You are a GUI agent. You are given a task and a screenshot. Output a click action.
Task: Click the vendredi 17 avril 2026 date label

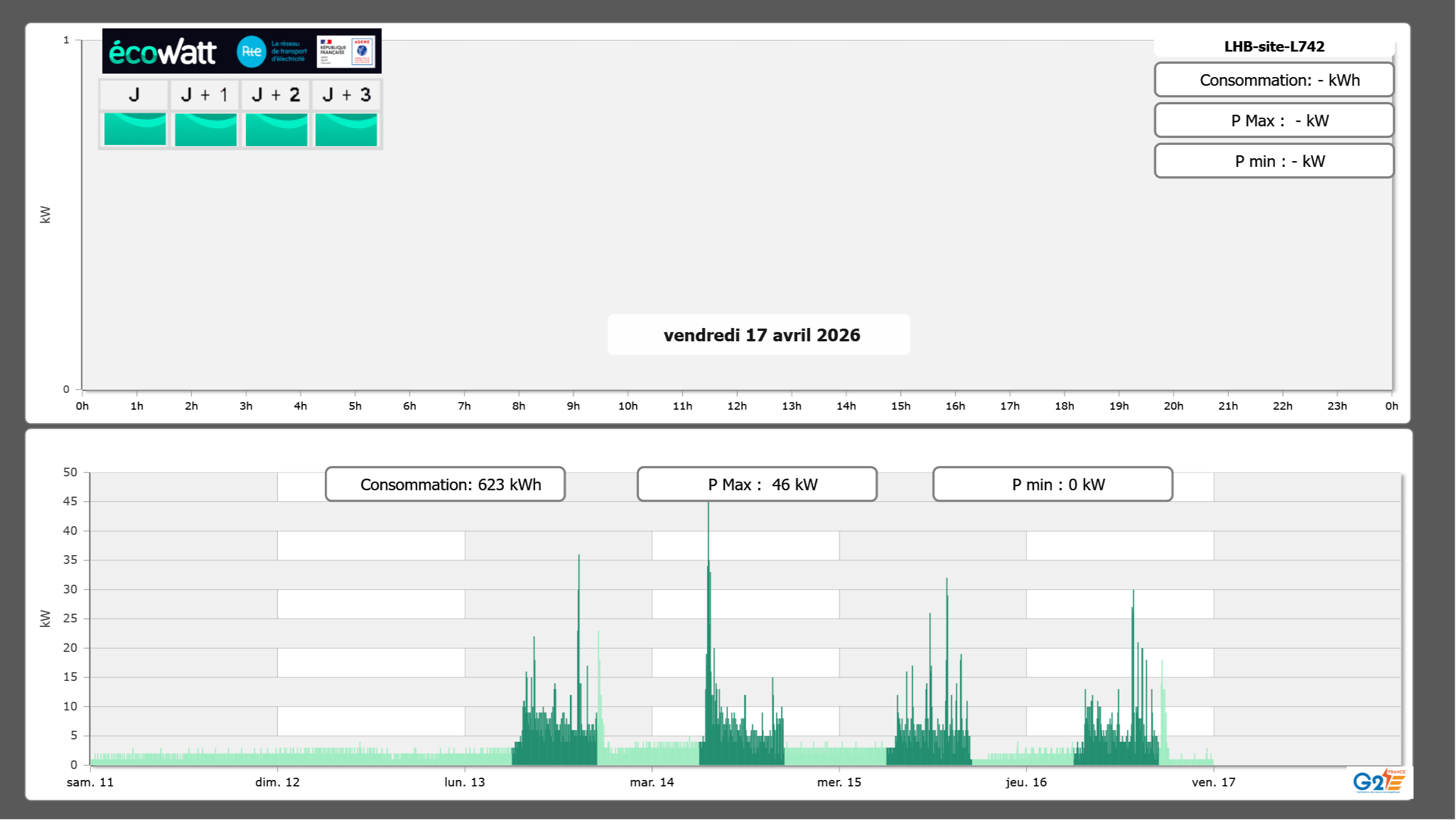click(x=761, y=335)
